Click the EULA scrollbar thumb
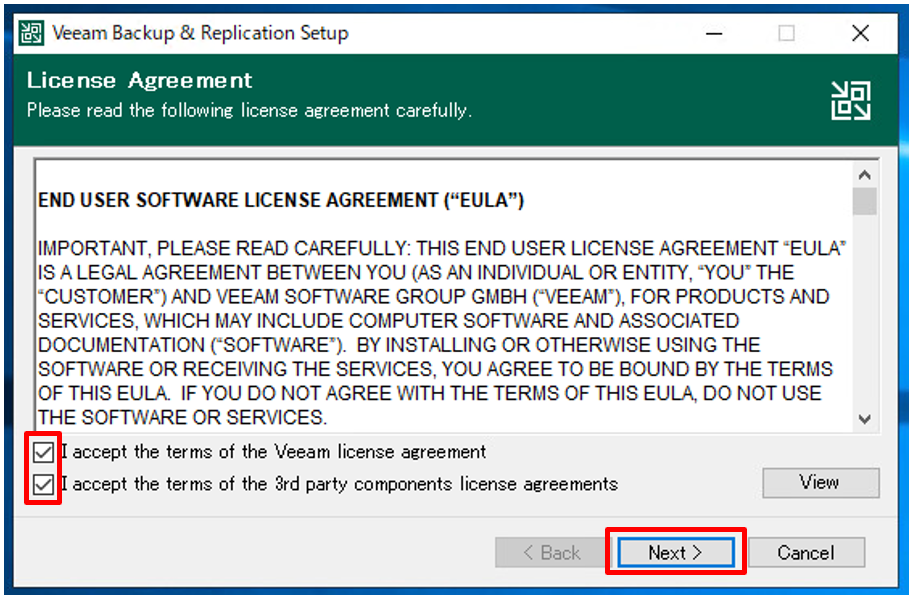 coord(864,201)
